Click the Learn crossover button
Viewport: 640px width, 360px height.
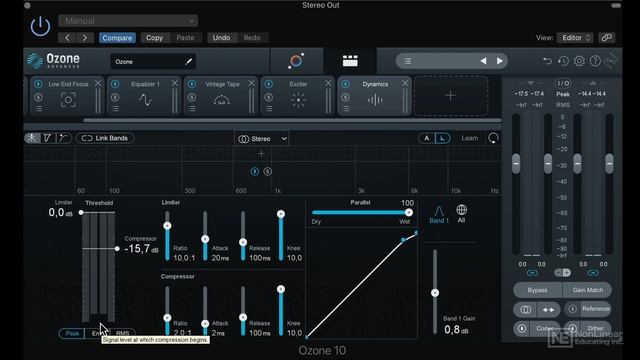tap(469, 138)
